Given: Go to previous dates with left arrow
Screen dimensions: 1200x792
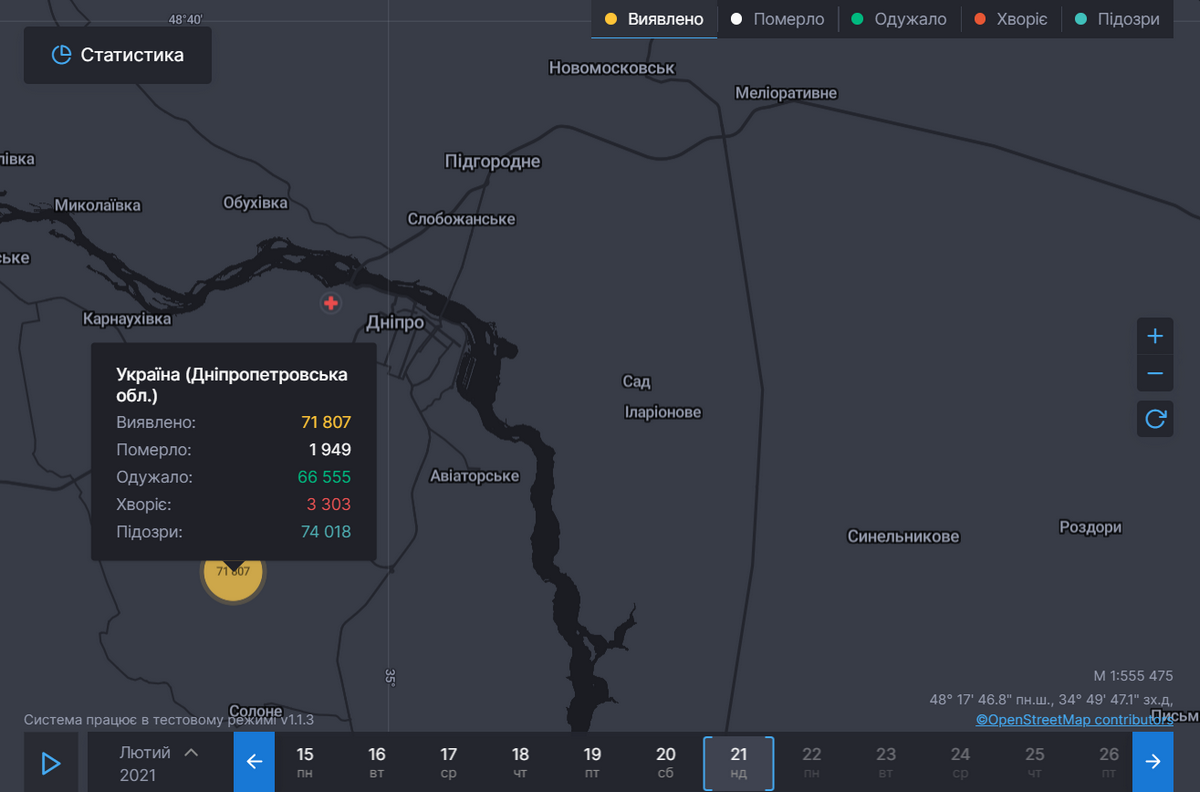Looking at the screenshot, I should click(x=254, y=762).
